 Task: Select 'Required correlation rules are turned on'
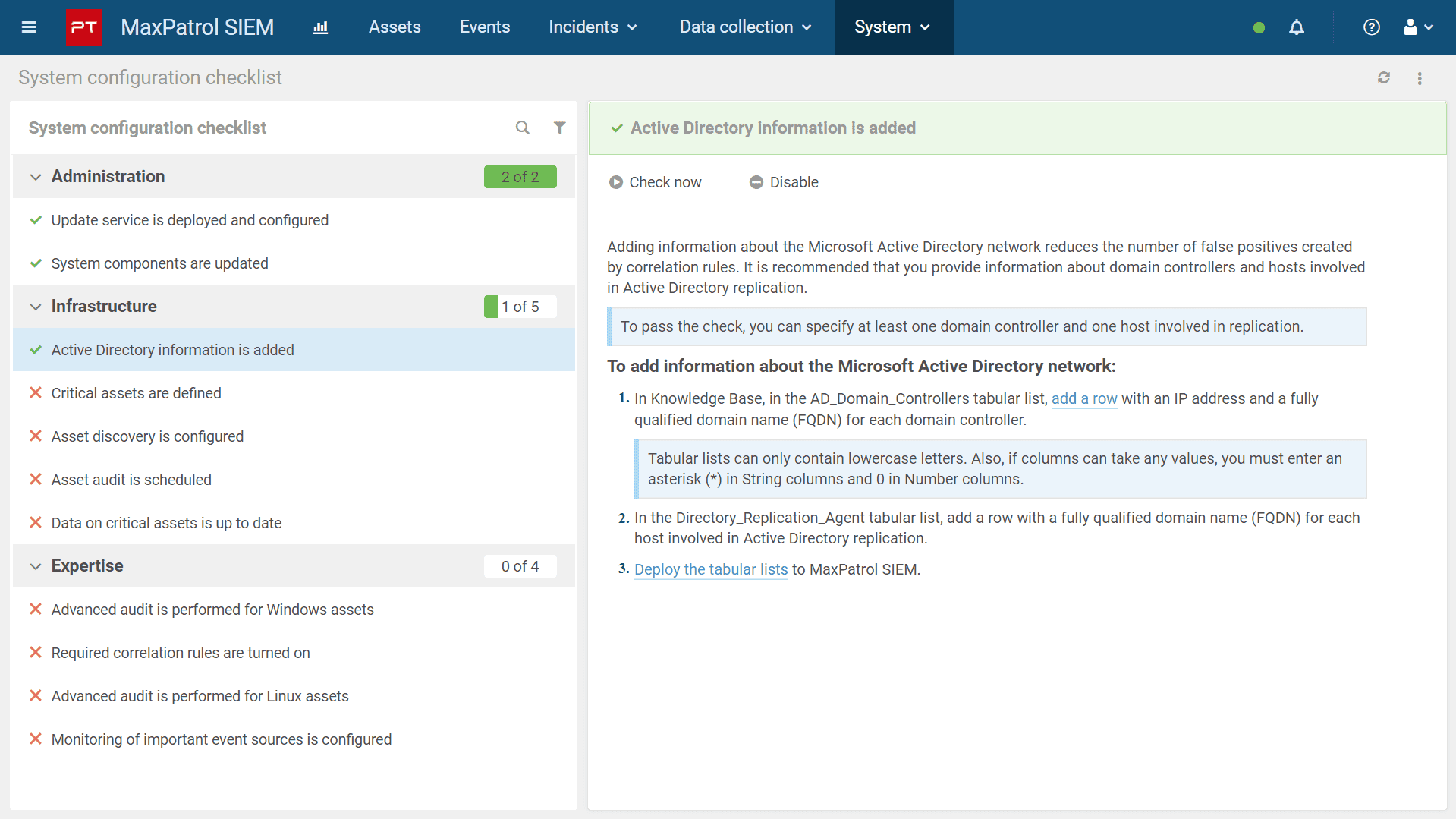coord(294,653)
